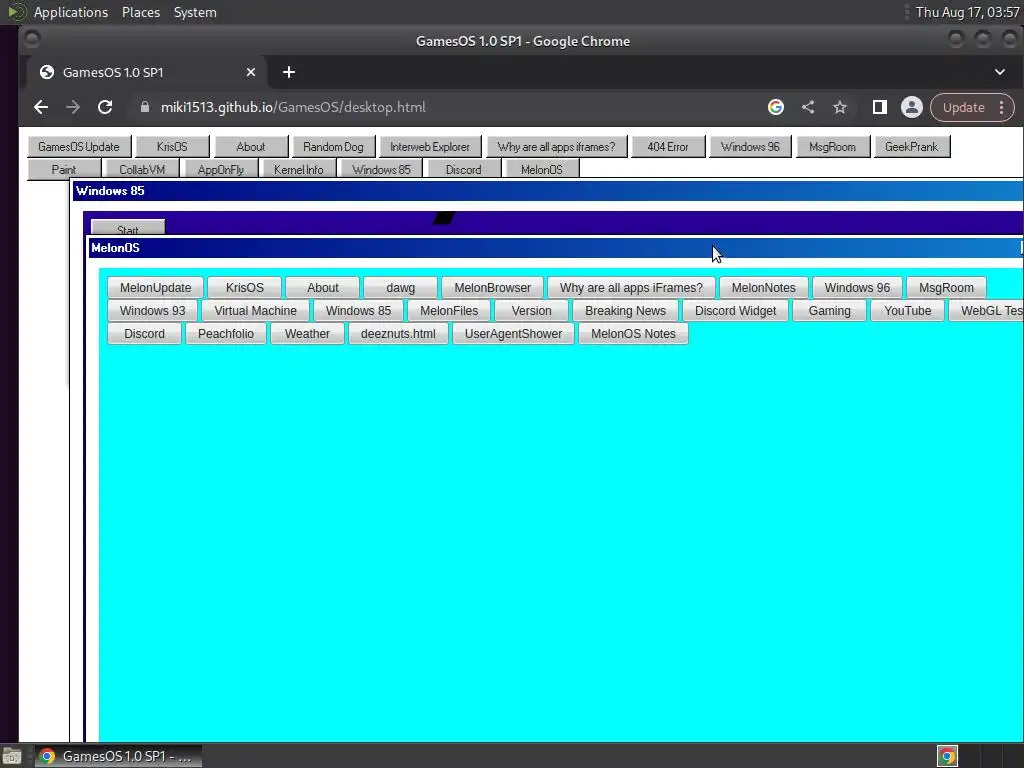Launch UserAgentShower
The width and height of the screenshot is (1024, 768).
click(513, 333)
